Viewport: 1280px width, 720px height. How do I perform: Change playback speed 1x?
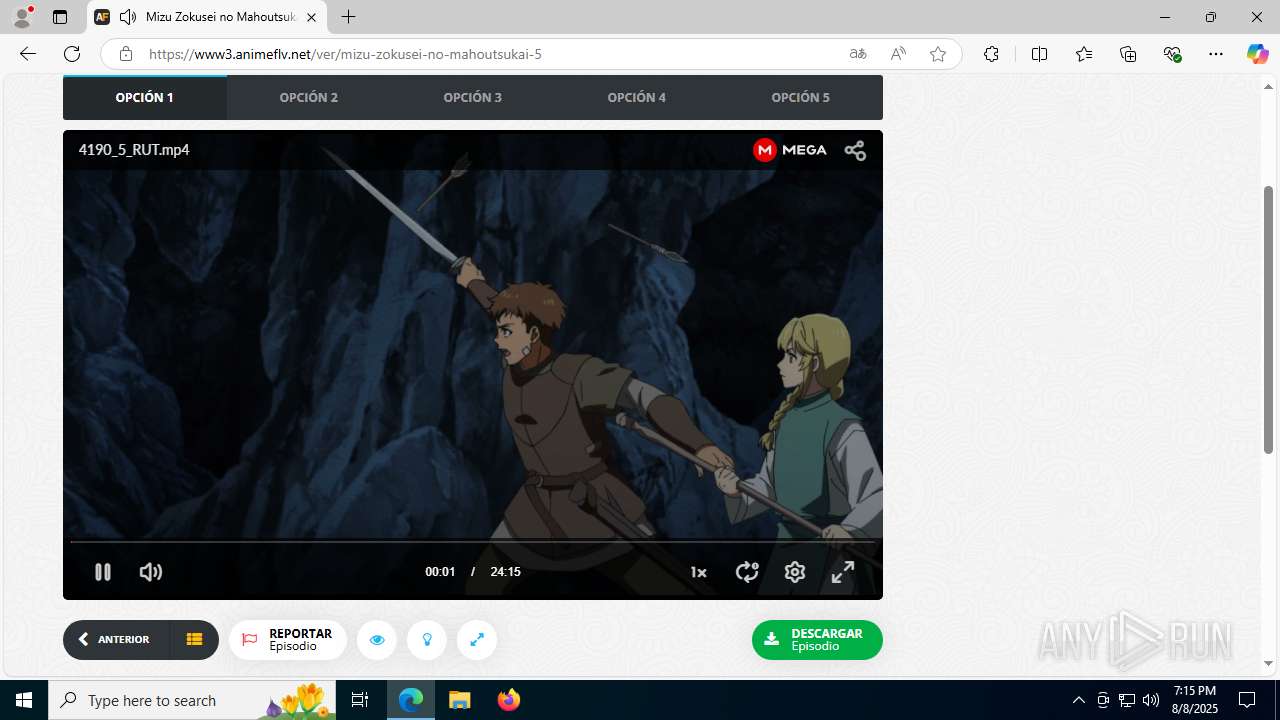(x=698, y=572)
